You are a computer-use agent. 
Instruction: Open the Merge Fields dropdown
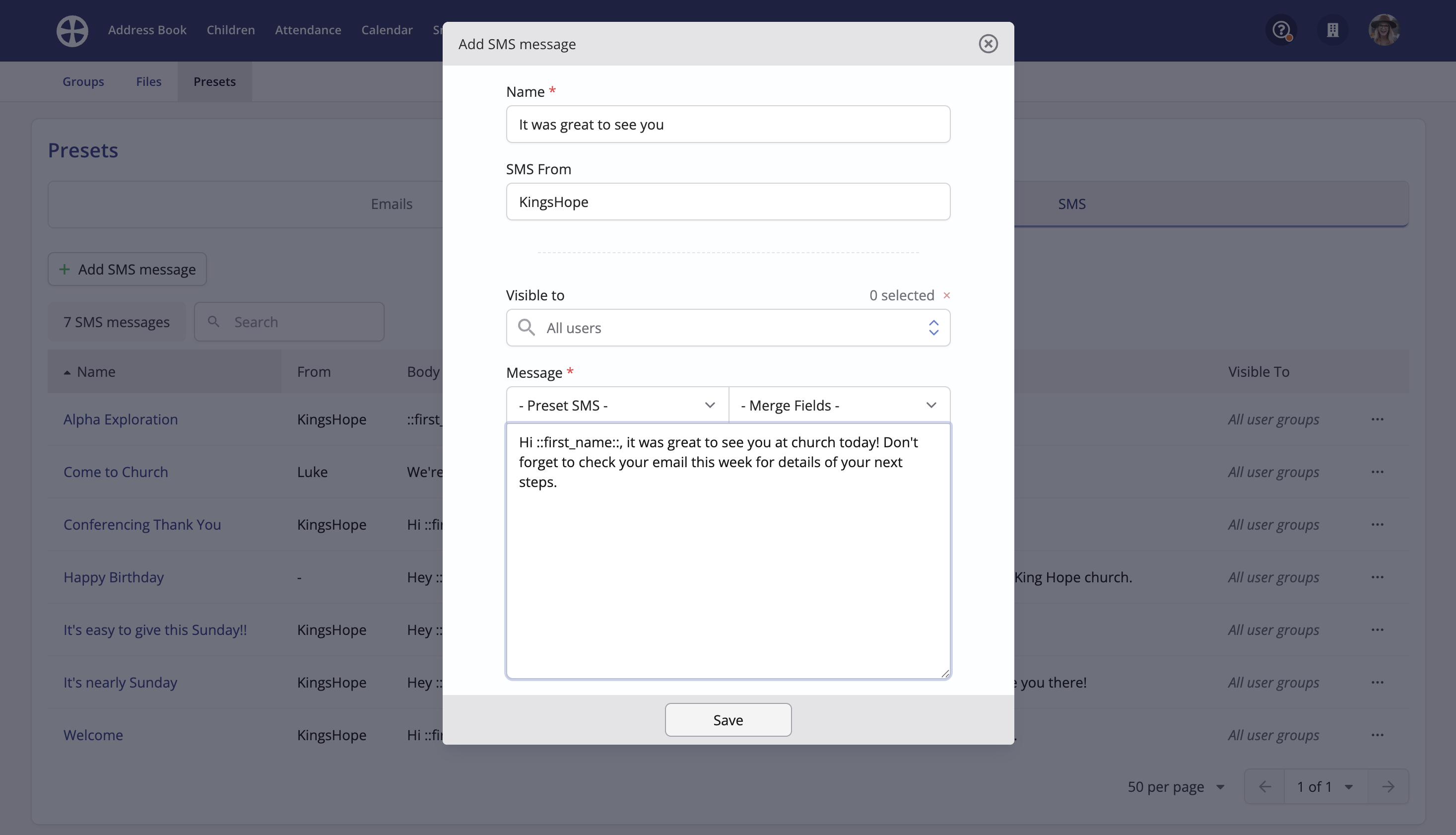click(x=839, y=405)
